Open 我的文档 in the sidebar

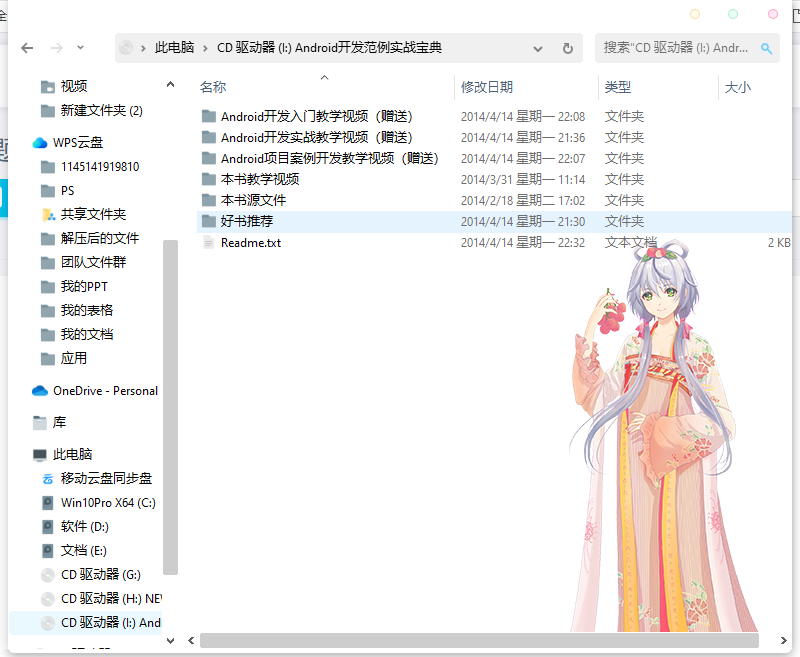(x=87, y=334)
